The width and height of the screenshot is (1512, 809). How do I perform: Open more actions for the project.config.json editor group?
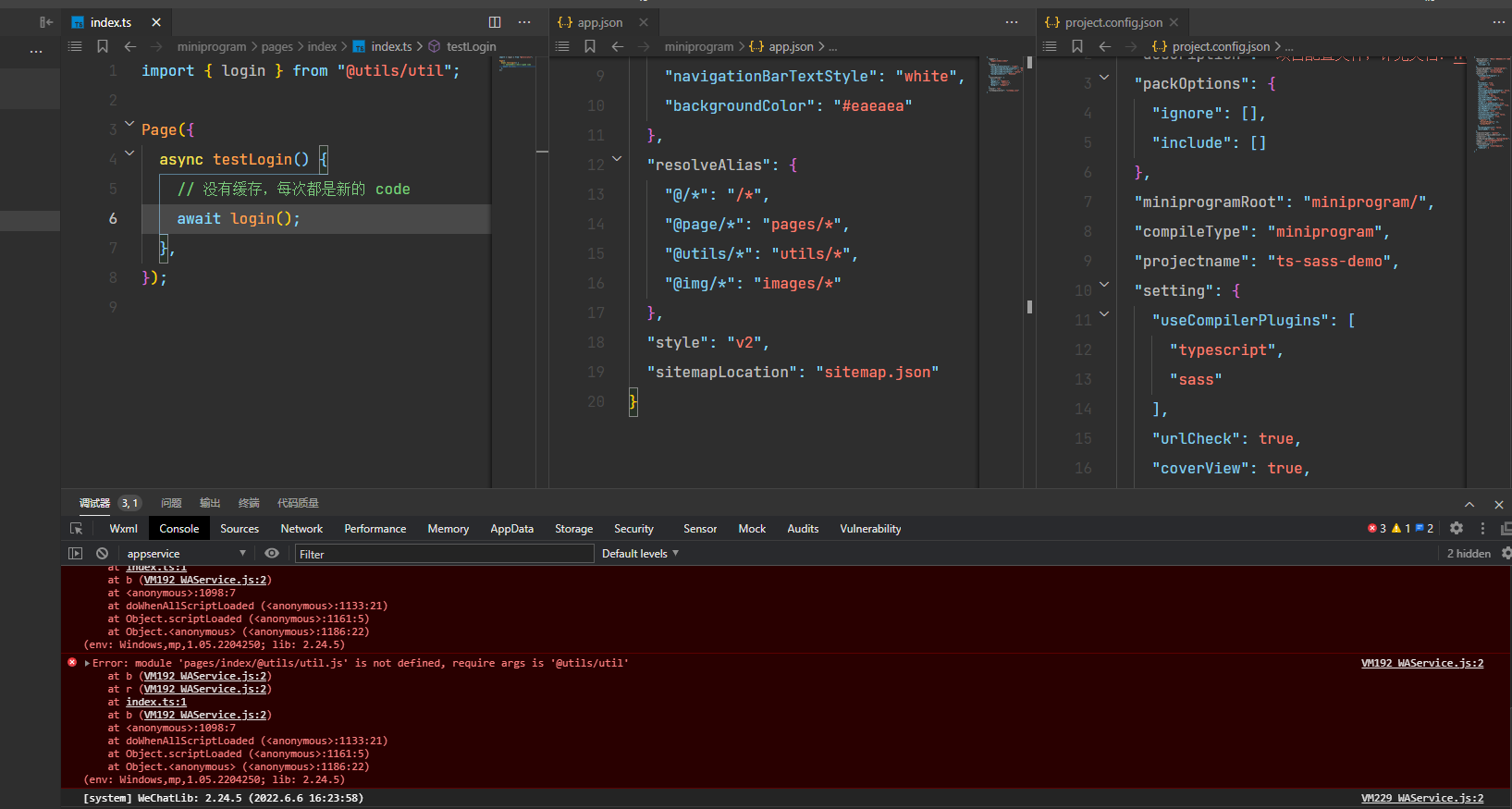tap(1499, 22)
